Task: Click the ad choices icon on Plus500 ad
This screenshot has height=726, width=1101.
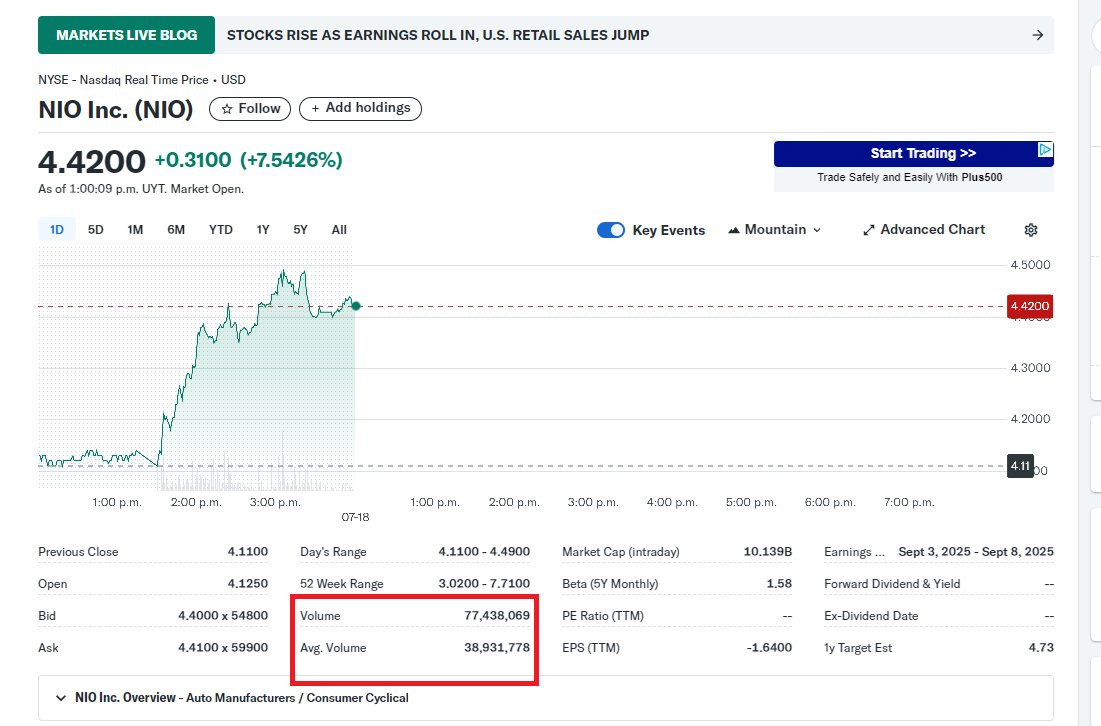Action: click(x=1046, y=150)
